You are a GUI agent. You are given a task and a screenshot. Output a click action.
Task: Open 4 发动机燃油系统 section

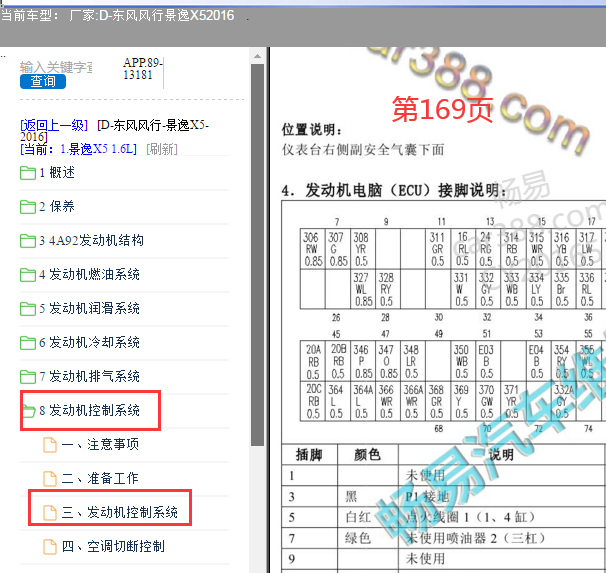click(x=89, y=275)
